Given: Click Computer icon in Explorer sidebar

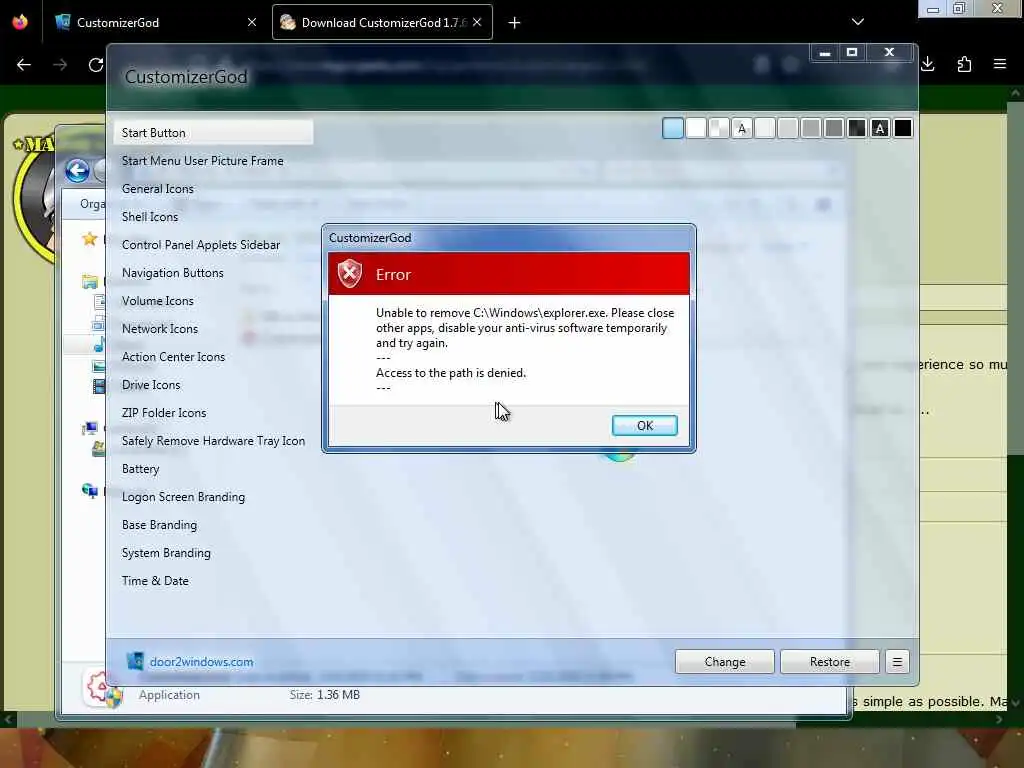Looking at the screenshot, I should (89, 428).
